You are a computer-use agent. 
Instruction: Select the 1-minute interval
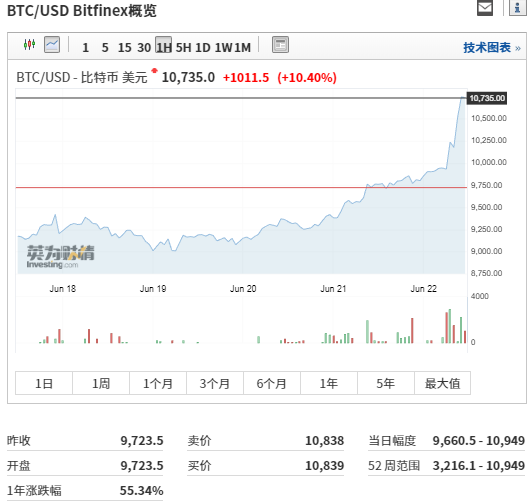86,47
